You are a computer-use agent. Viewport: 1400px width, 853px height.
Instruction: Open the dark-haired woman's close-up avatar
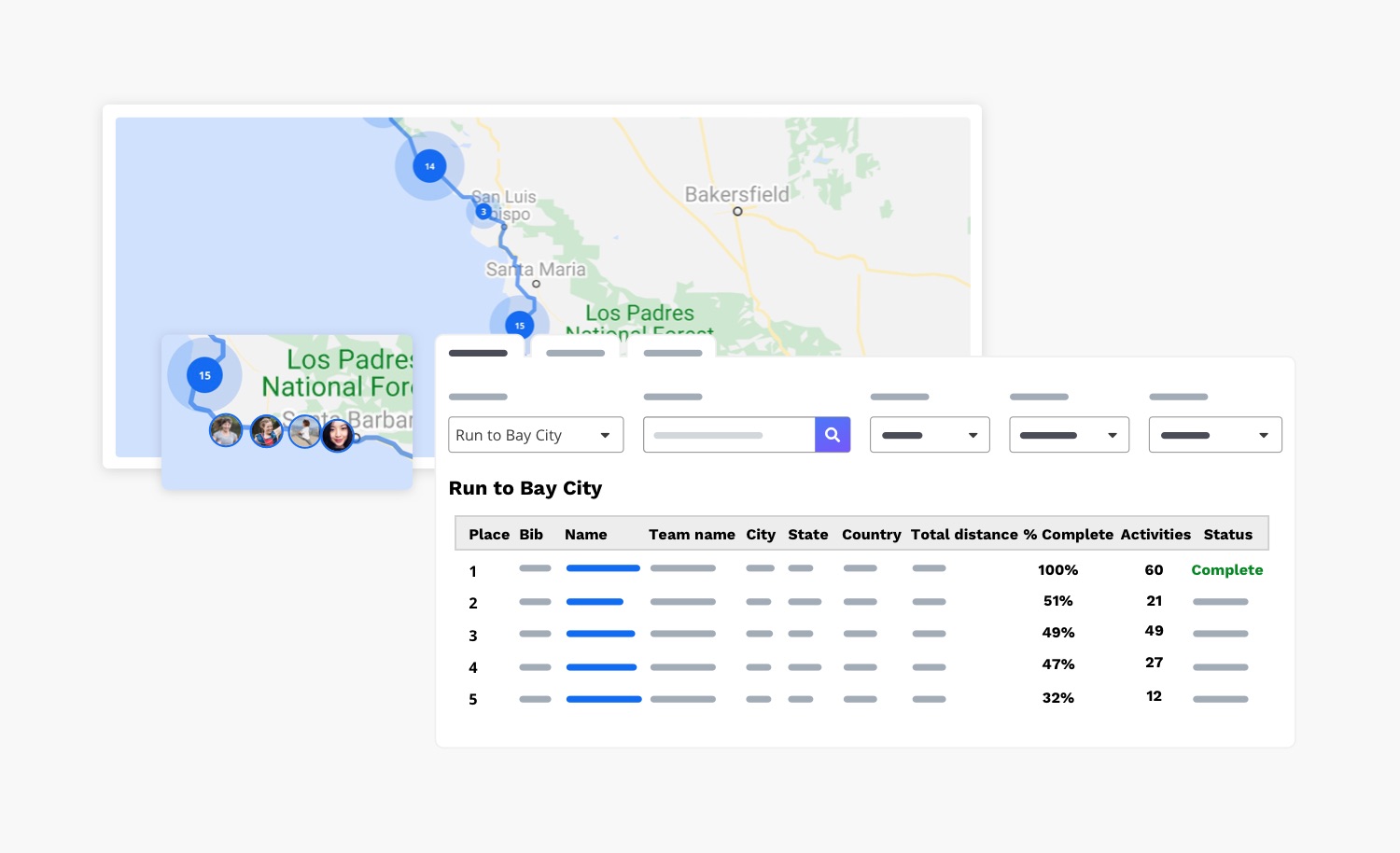coord(337,434)
